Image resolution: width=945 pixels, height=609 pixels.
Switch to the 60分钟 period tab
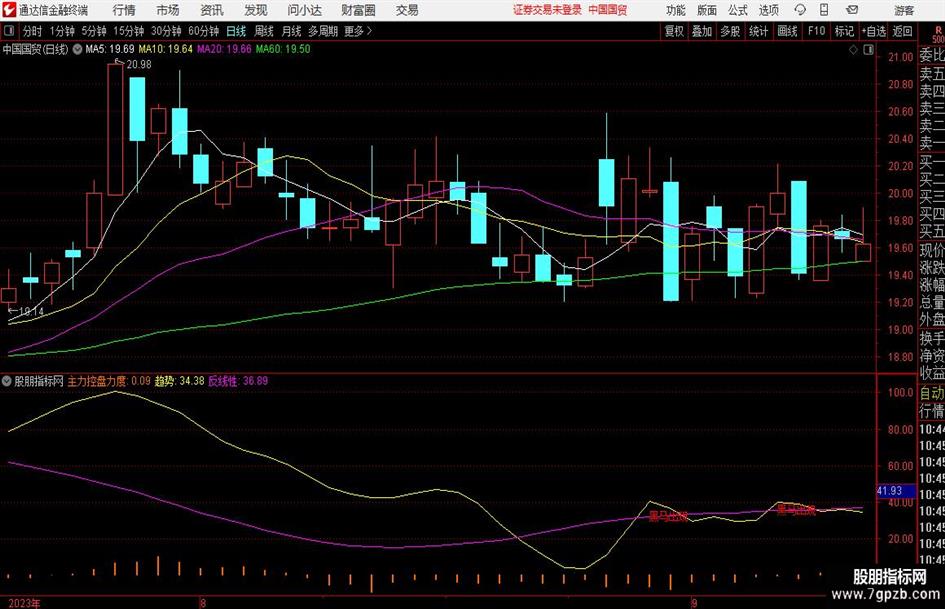(x=203, y=31)
